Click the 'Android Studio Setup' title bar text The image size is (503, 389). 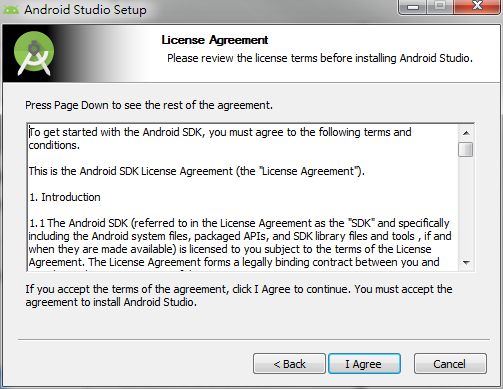tap(85, 10)
